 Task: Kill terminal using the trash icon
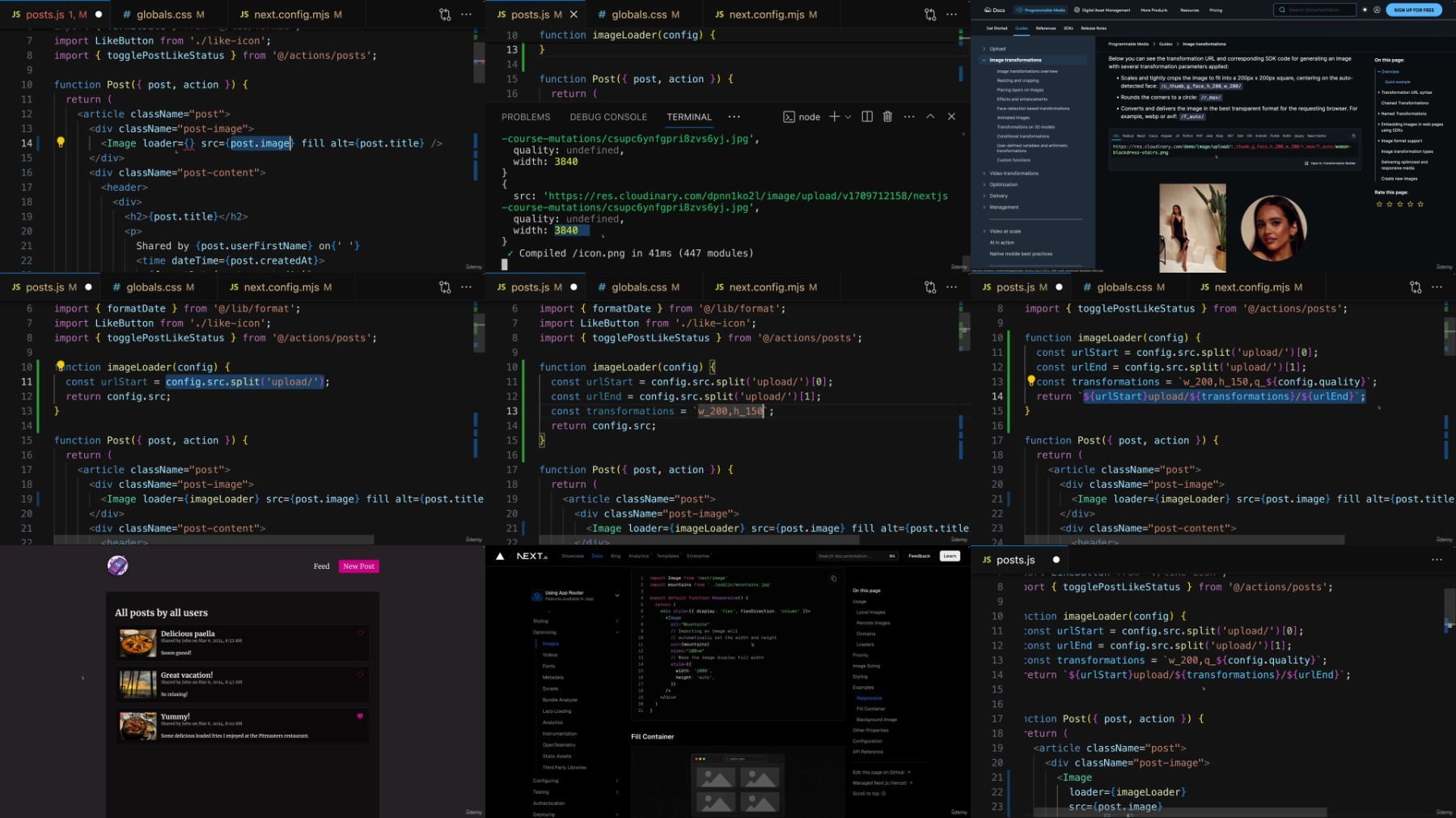887,117
